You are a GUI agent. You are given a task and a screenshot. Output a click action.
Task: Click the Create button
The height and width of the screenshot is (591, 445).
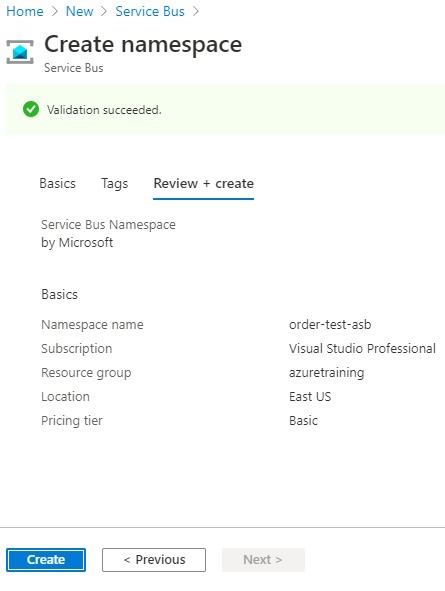46,560
